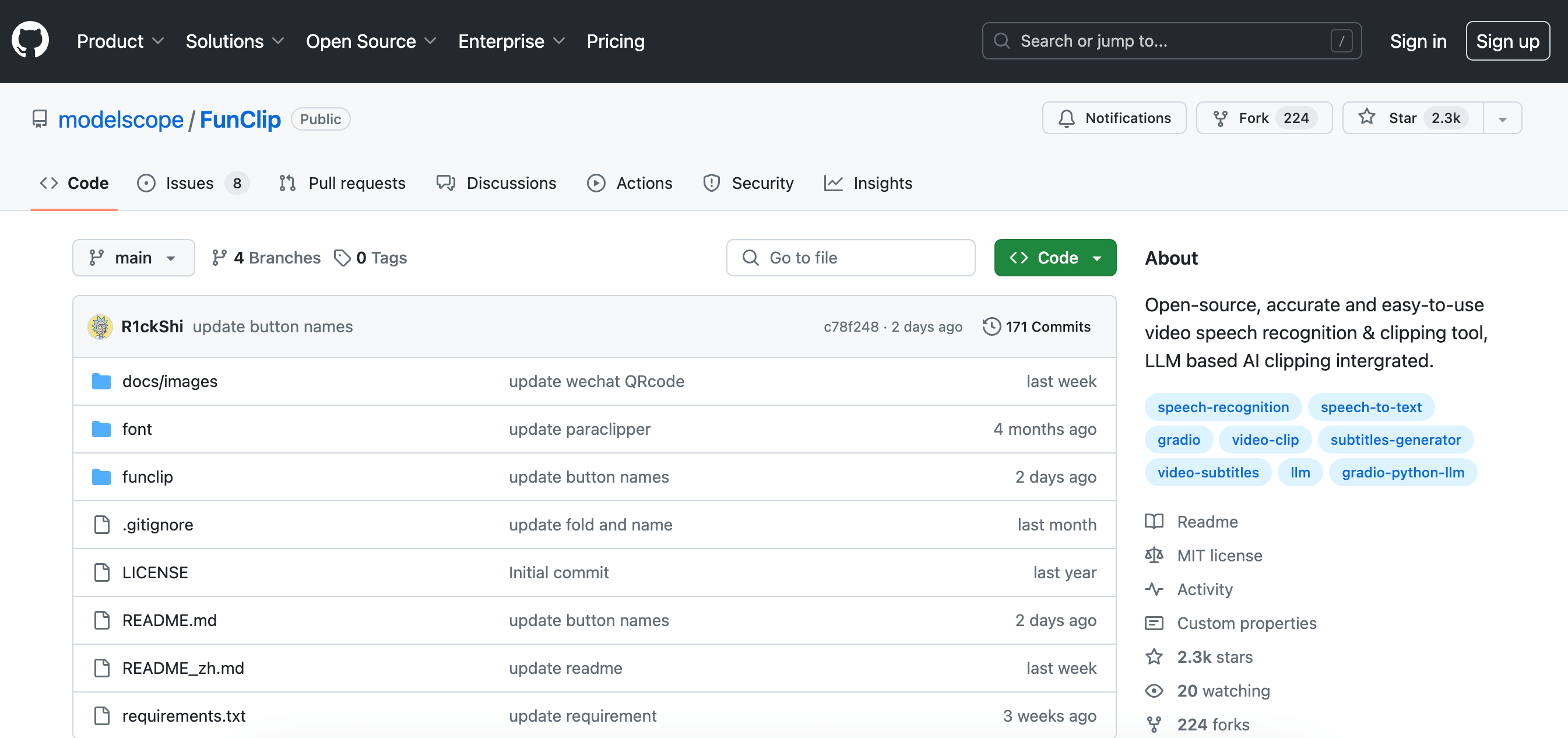Select the gradio-python-llm topic tag

click(x=1402, y=473)
